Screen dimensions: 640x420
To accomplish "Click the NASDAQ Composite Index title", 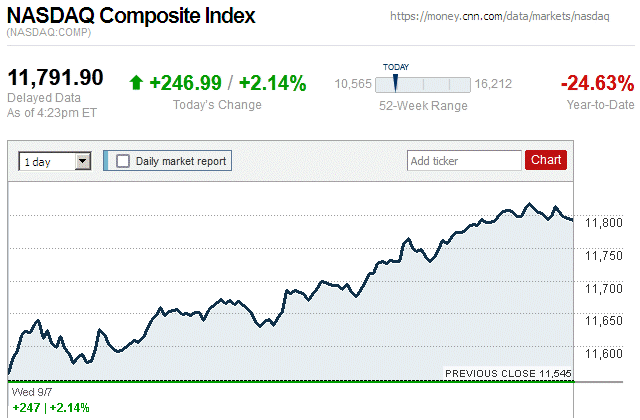I will click(131, 16).
